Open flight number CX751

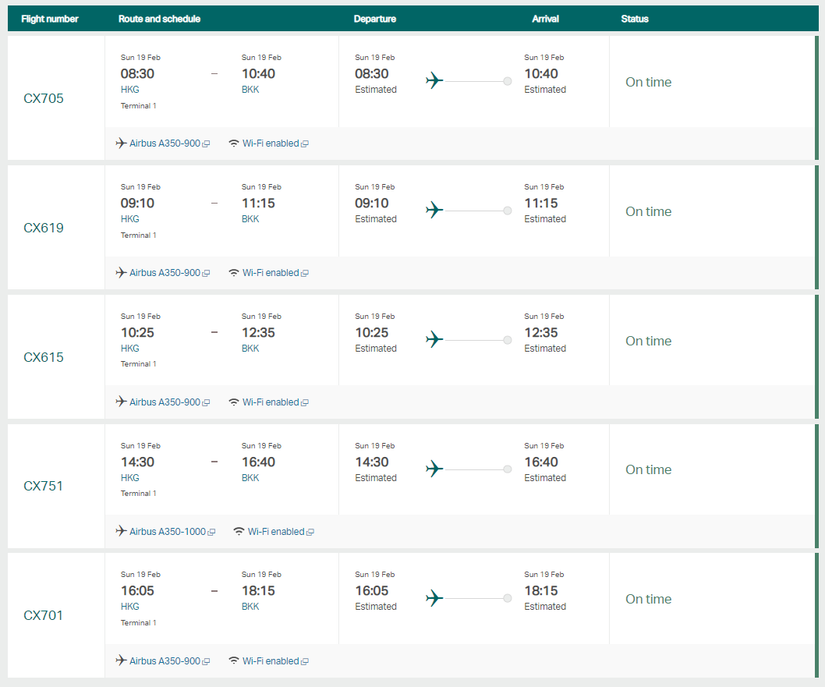point(43,486)
